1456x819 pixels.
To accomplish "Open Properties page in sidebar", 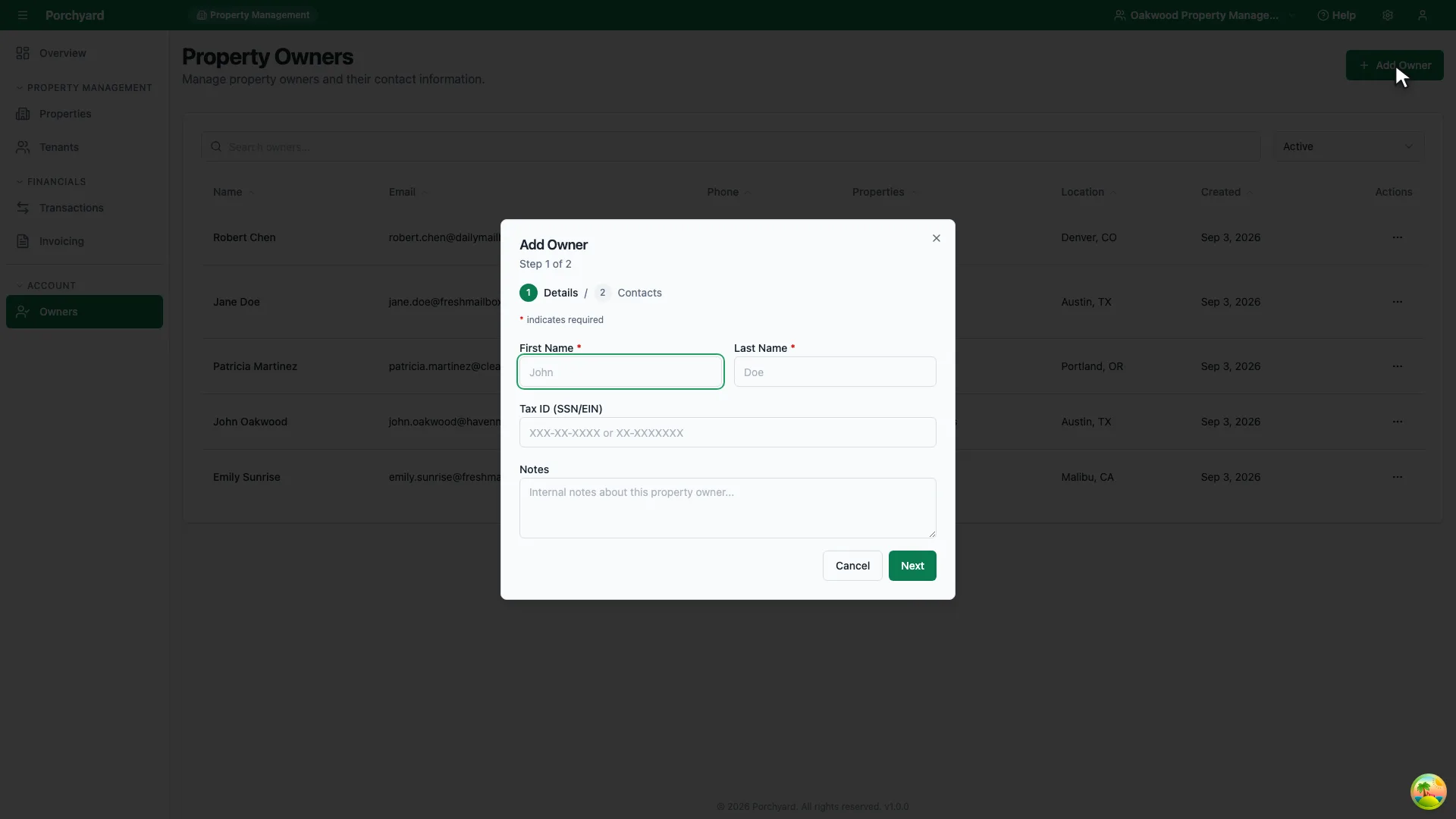I will coord(84,114).
